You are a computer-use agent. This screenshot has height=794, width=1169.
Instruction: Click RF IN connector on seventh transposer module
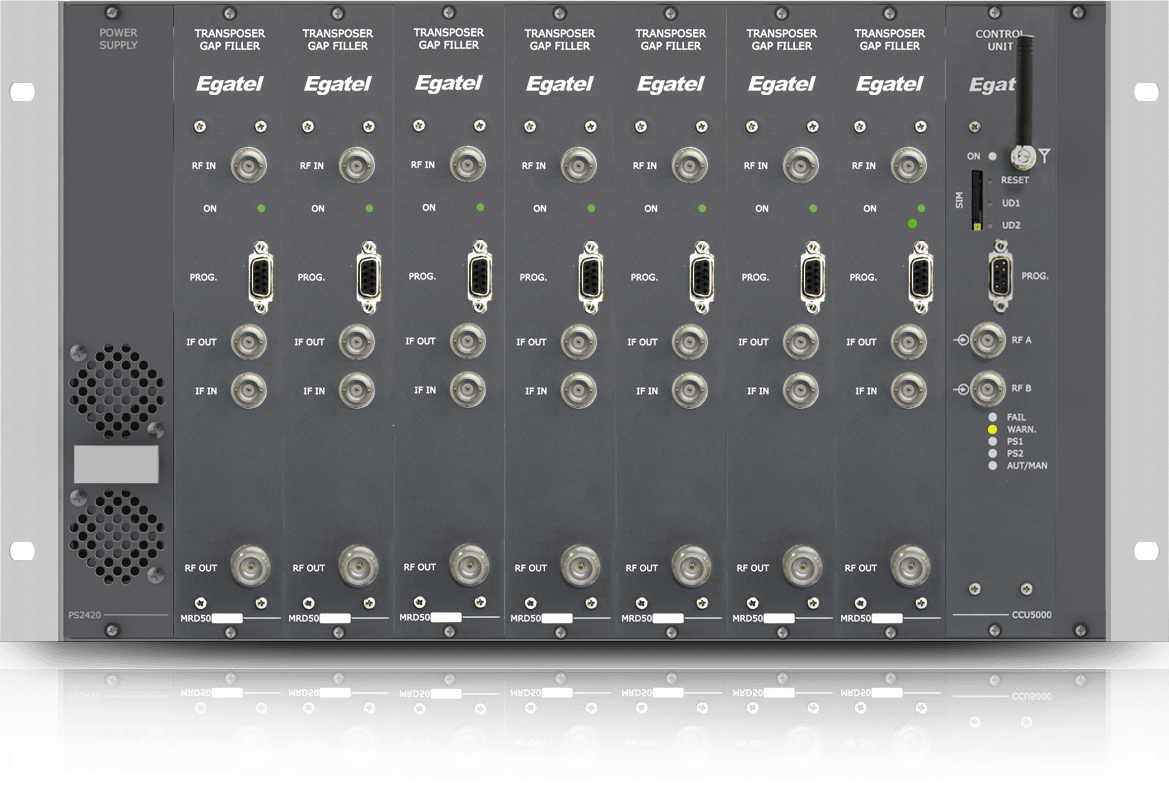click(909, 165)
